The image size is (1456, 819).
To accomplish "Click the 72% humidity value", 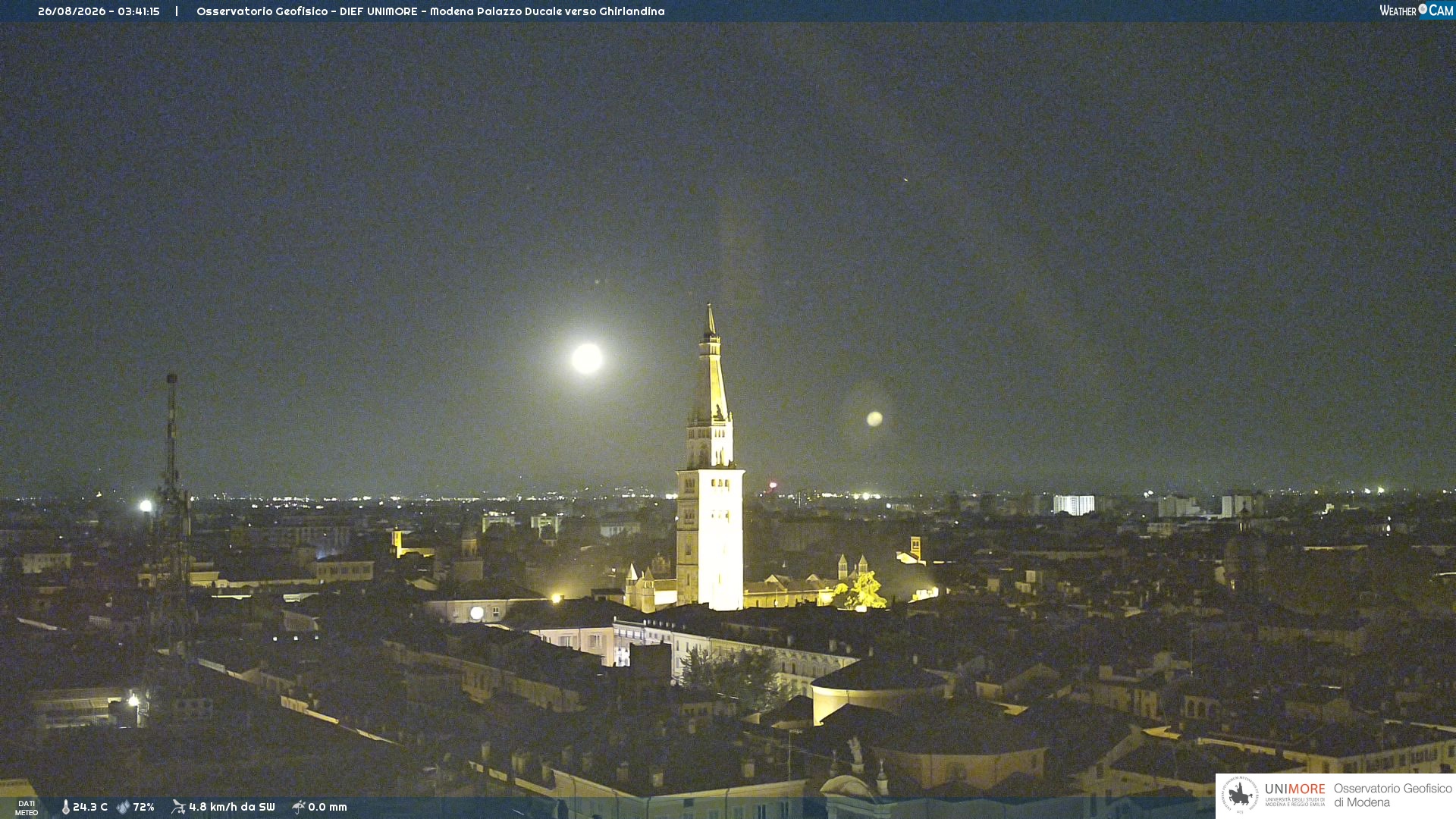I will (143, 807).
